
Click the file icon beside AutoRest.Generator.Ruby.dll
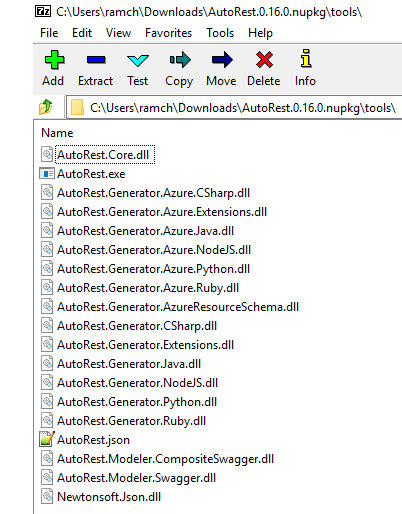[x=47, y=420]
